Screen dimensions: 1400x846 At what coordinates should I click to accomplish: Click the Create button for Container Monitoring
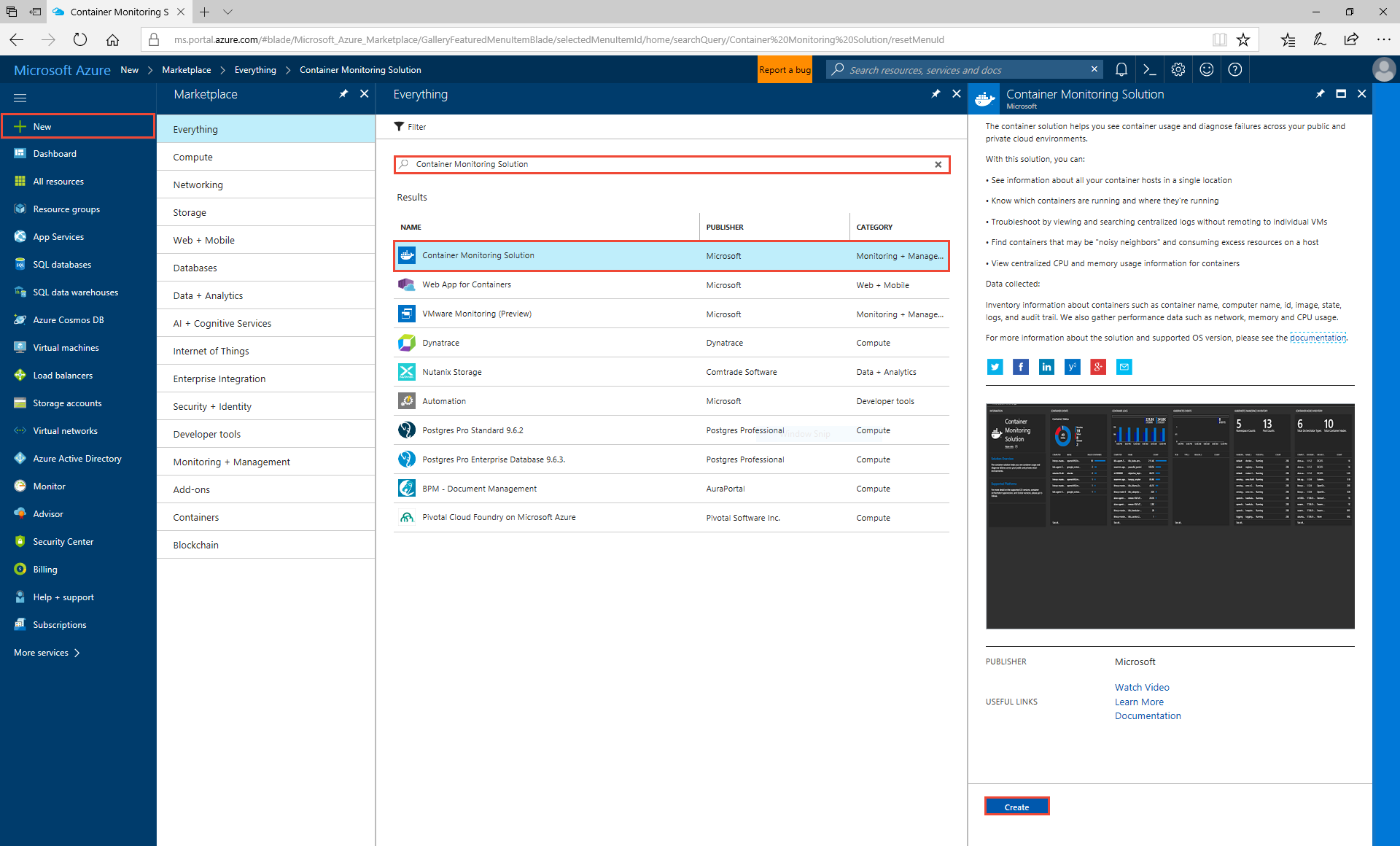(x=1017, y=806)
